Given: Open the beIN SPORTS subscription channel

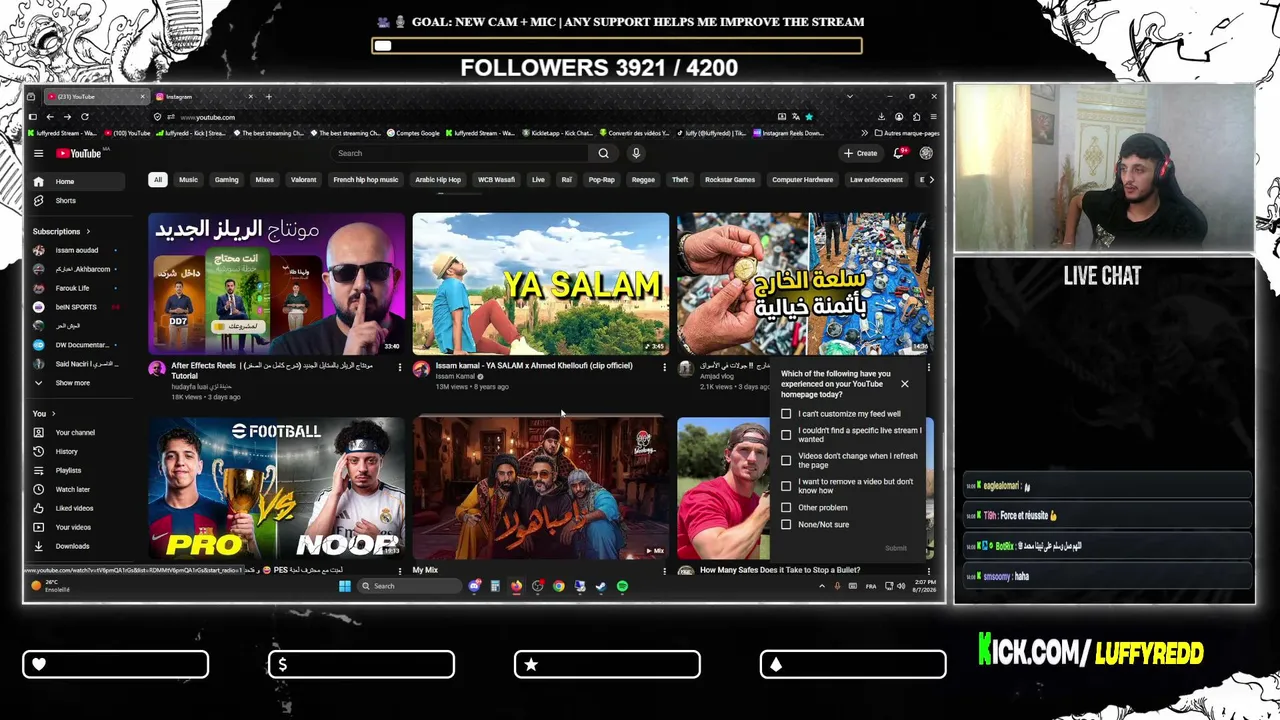Looking at the screenshot, I should (x=76, y=307).
